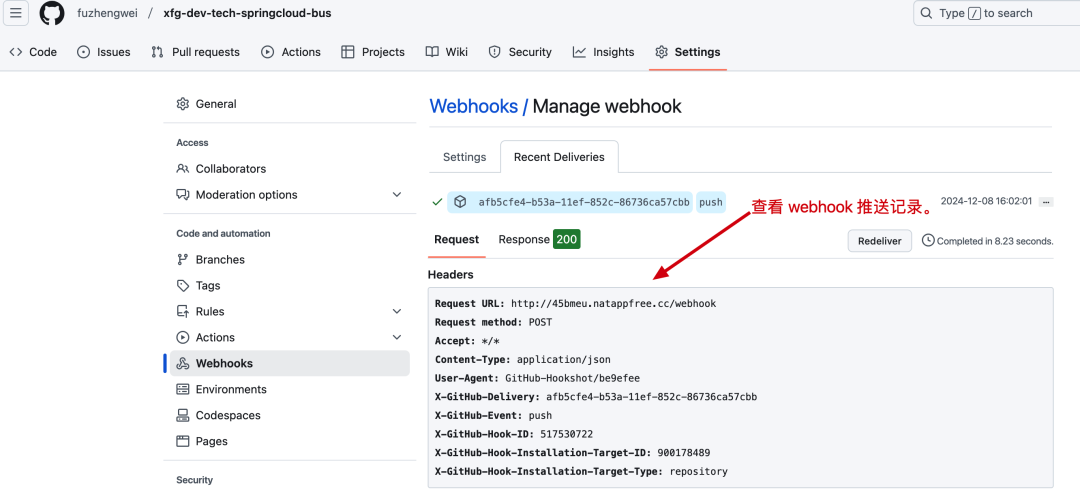Click the Tags tag icon
Viewport: 1080px width, 489px height.
(183, 285)
